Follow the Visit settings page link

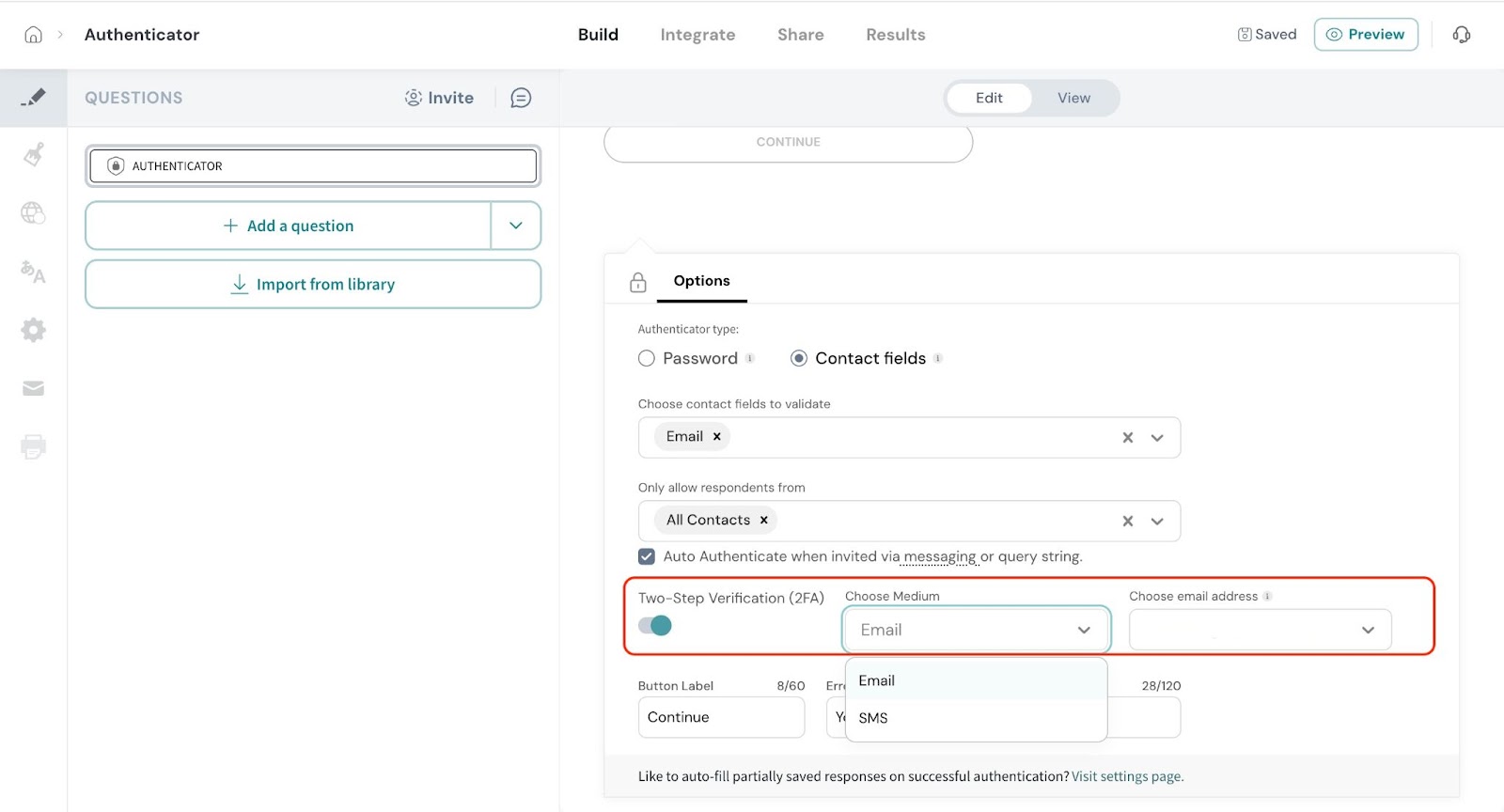pyautogui.click(x=1127, y=776)
